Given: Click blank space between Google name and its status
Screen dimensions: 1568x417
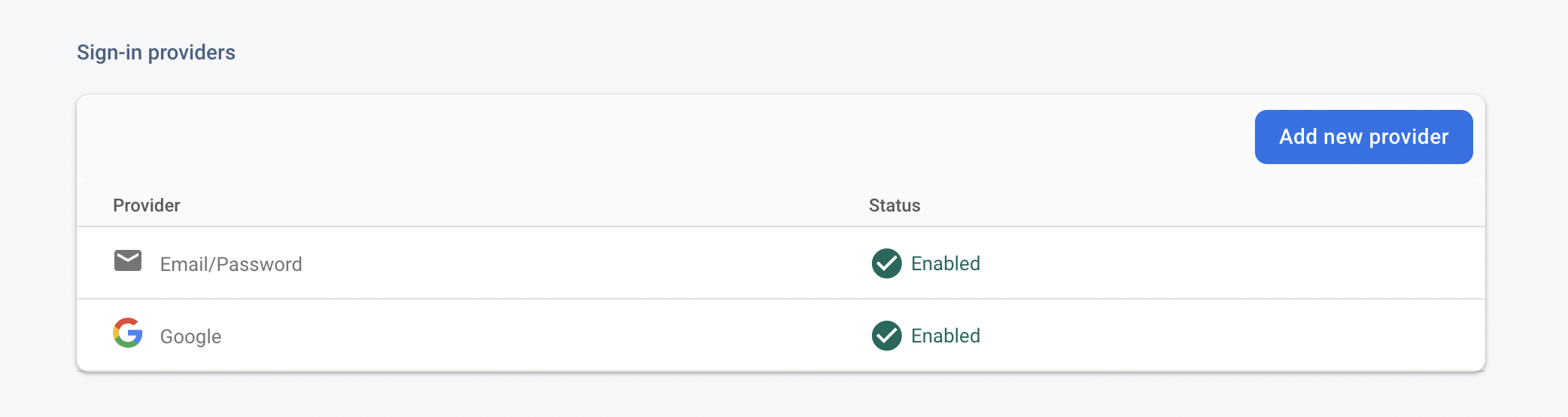Looking at the screenshot, I should pyautogui.click(x=542, y=336).
